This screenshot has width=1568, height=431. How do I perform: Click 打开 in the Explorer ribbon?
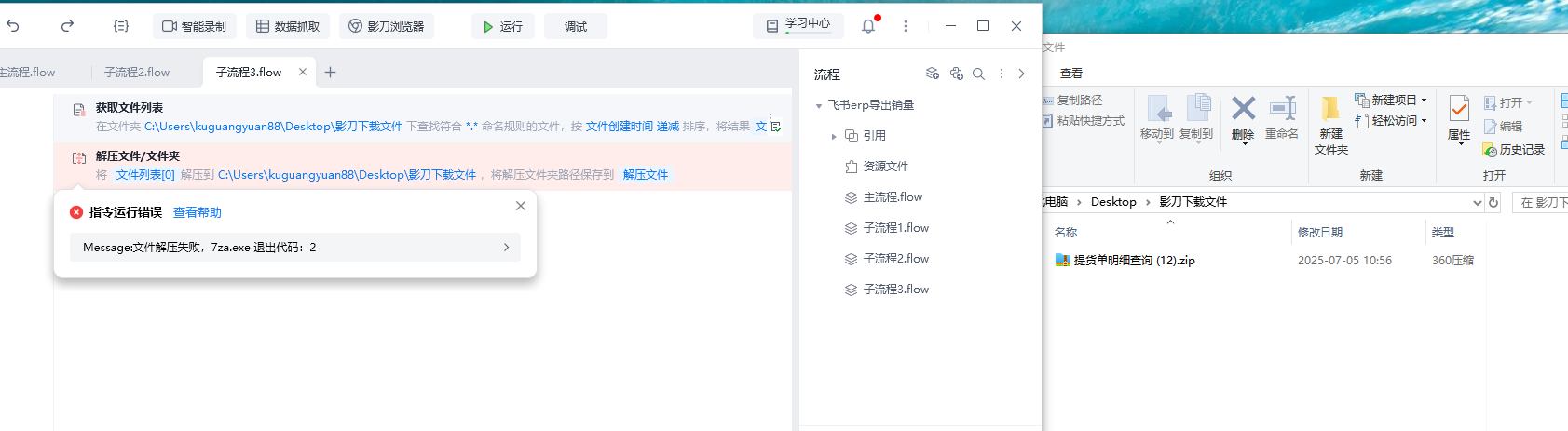tap(1507, 102)
